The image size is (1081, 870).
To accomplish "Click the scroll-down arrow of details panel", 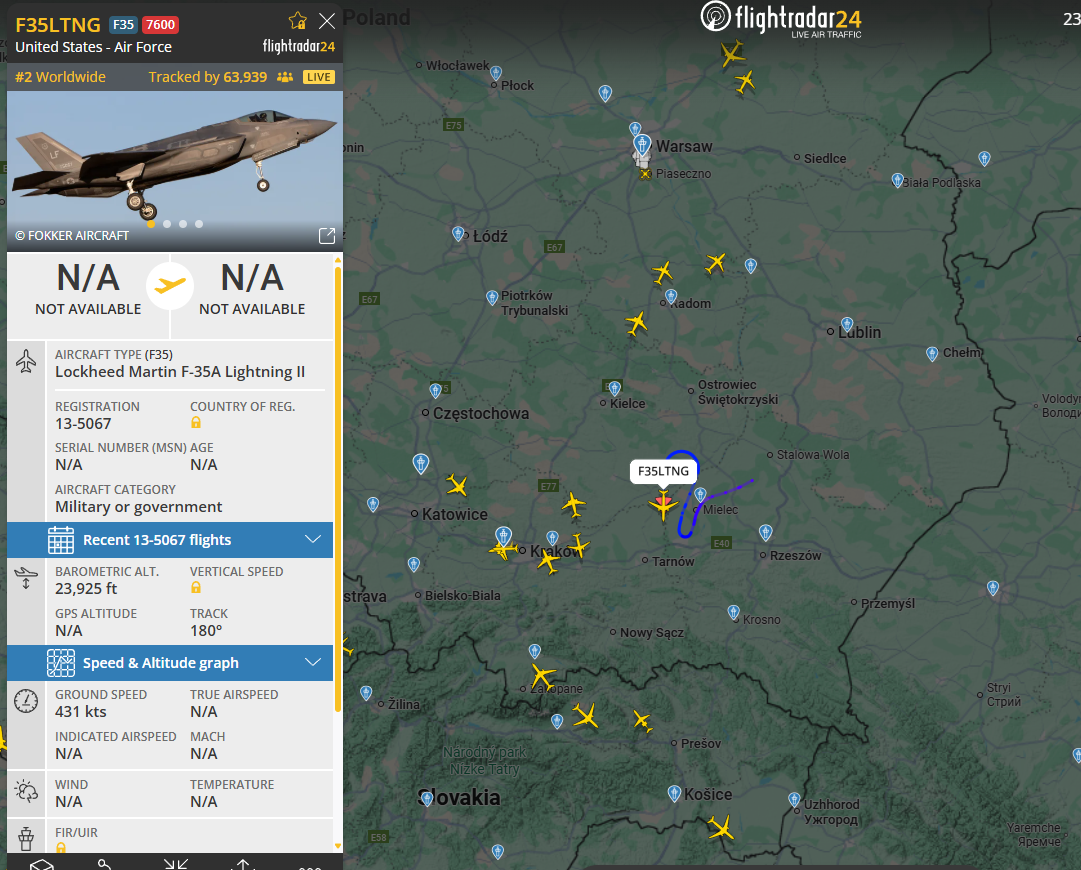I will (x=338, y=846).
